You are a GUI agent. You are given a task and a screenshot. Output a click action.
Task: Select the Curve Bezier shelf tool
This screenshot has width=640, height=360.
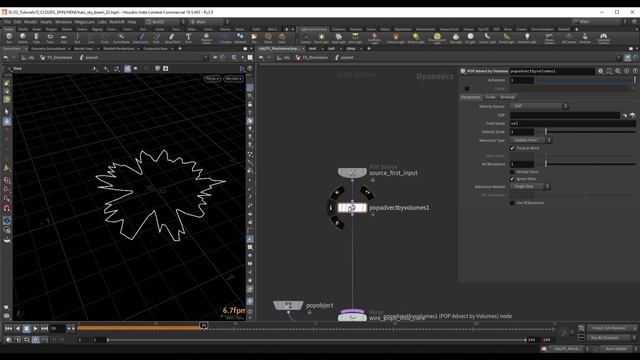tap(121, 38)
